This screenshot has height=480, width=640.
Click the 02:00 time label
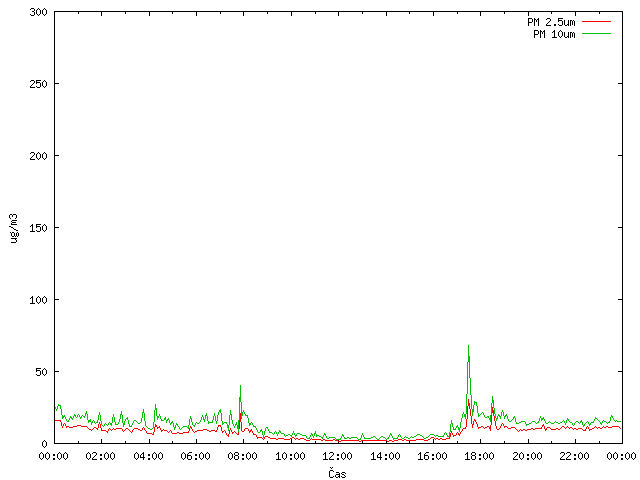[x=100, y=456]
